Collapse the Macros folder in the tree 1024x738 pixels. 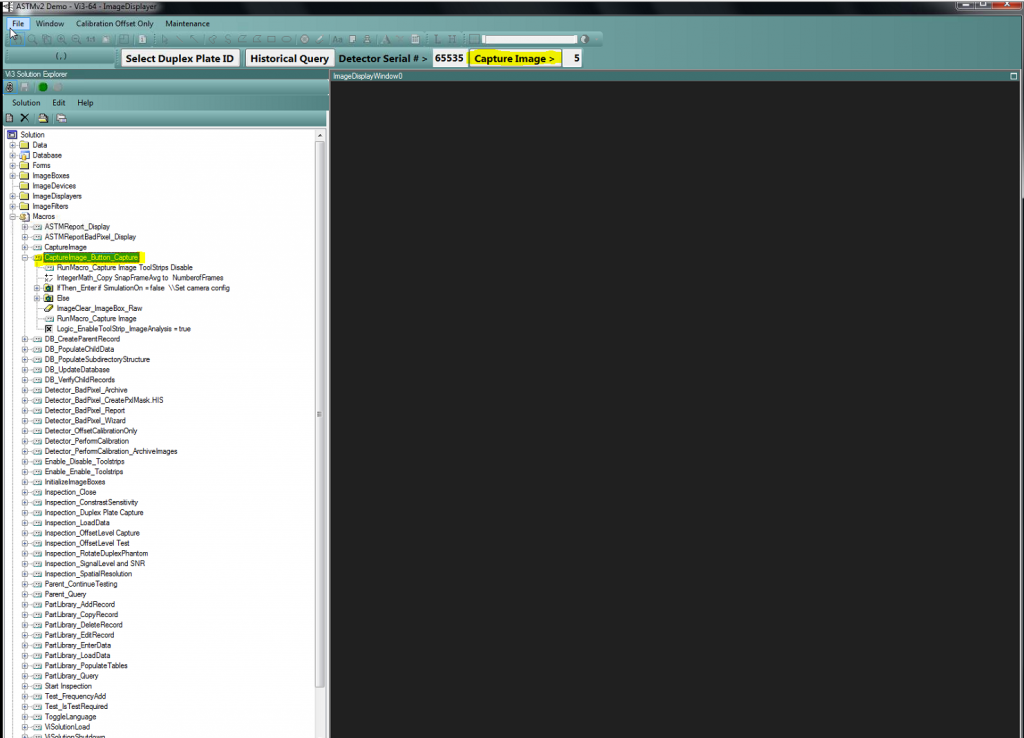click(13, 217)
